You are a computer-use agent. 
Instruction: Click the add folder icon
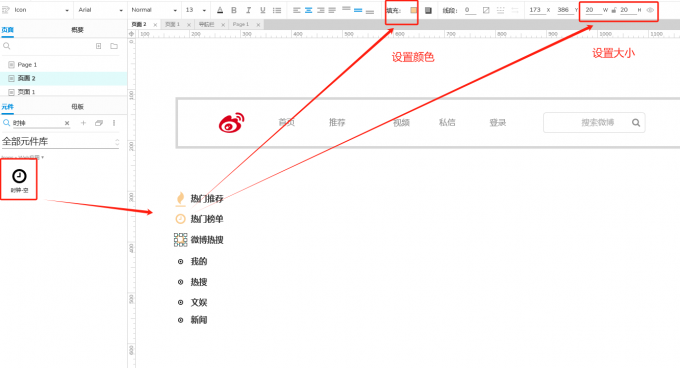click(114, 46)
